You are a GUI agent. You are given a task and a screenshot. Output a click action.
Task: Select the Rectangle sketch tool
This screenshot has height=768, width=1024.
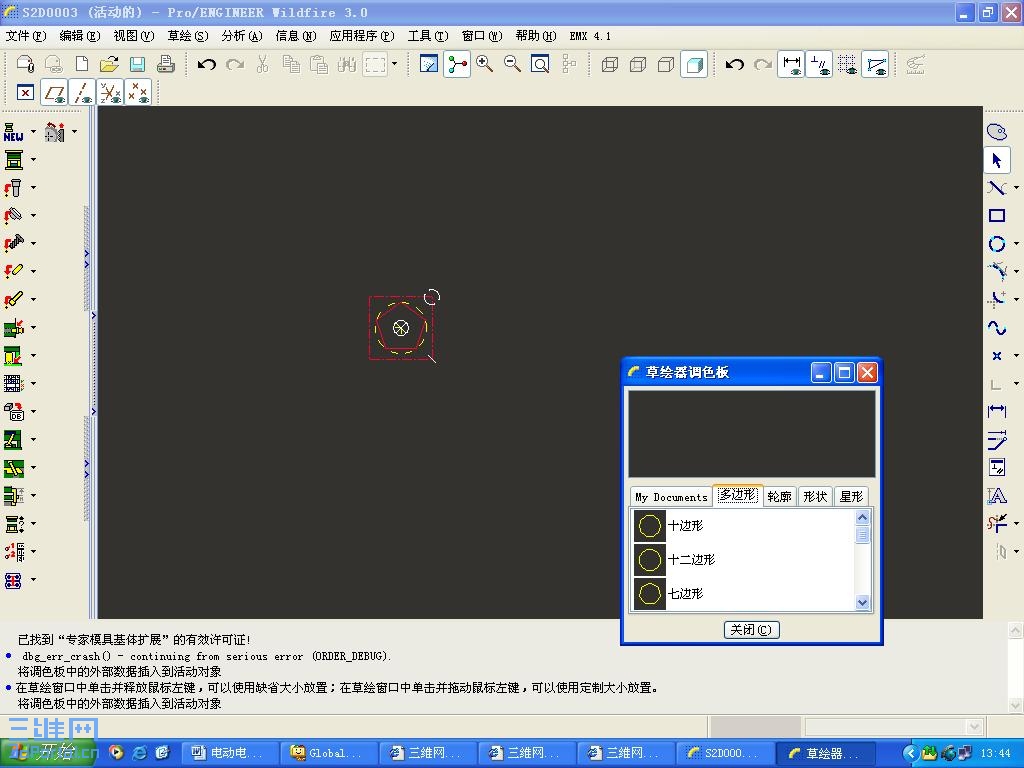(997, 216)
